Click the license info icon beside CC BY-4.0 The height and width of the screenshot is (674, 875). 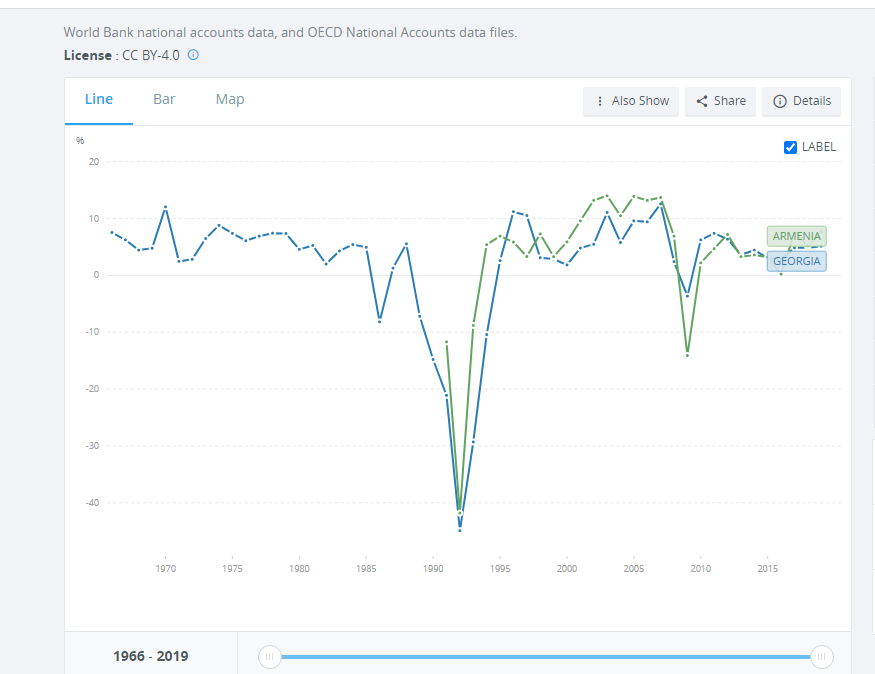[x=194, y=55]
